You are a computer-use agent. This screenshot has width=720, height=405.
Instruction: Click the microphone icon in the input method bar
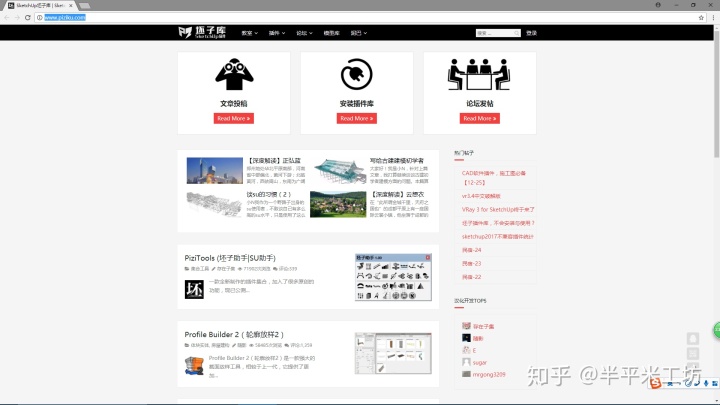[x=706, y=383]
